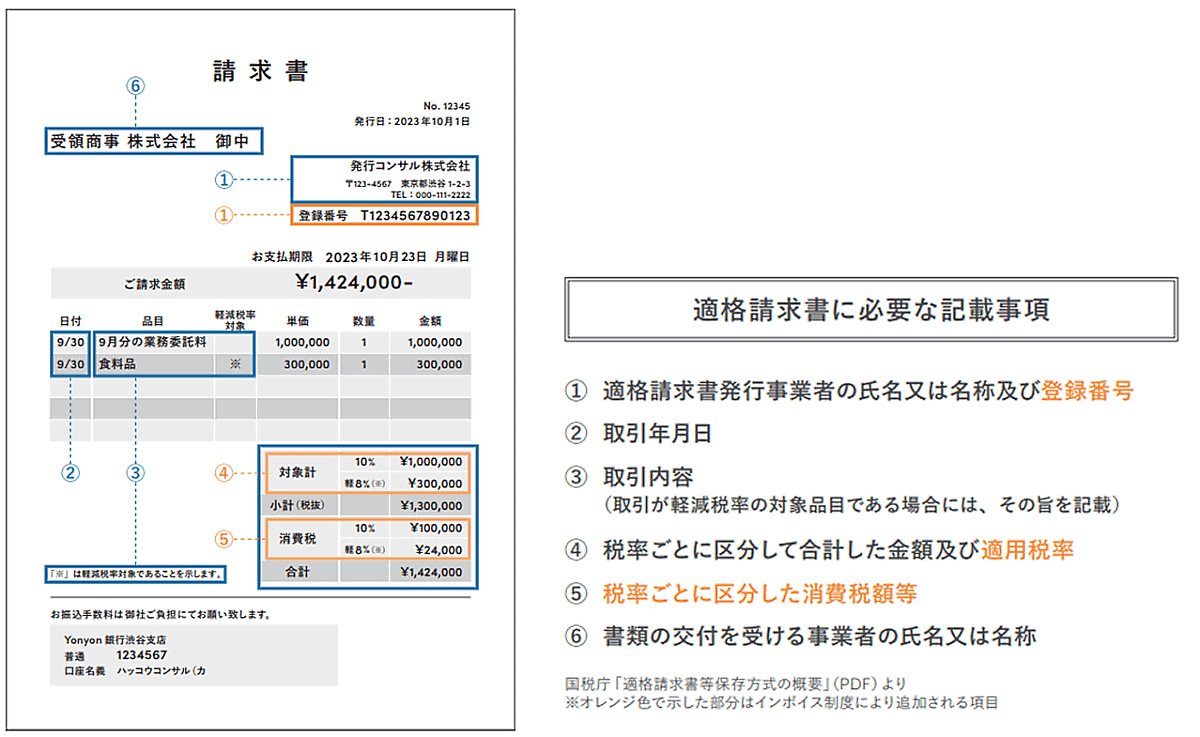Image resolution: width=1200 pixels, height=737 pixels.
Task: Click the blue circled 2 below the date column
Action: 71,471
